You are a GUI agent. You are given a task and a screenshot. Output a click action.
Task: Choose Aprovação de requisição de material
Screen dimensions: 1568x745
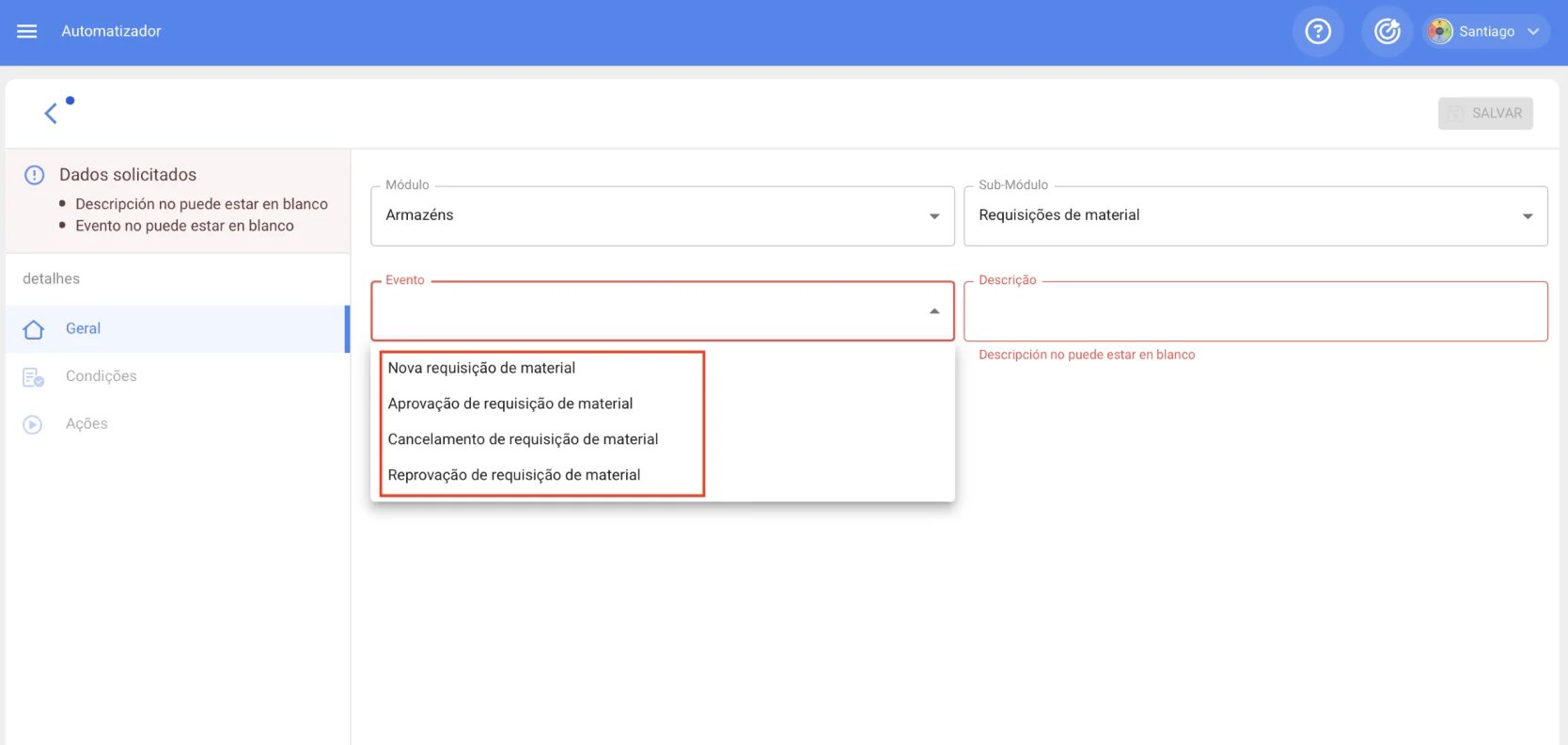(510, 404)
